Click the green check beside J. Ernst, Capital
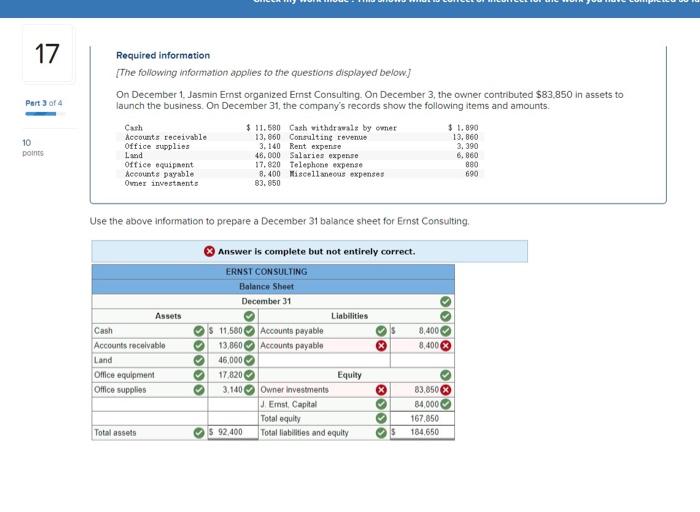This screenshot has height=512, width=700. pyautogui.click(x=381, y=404)
